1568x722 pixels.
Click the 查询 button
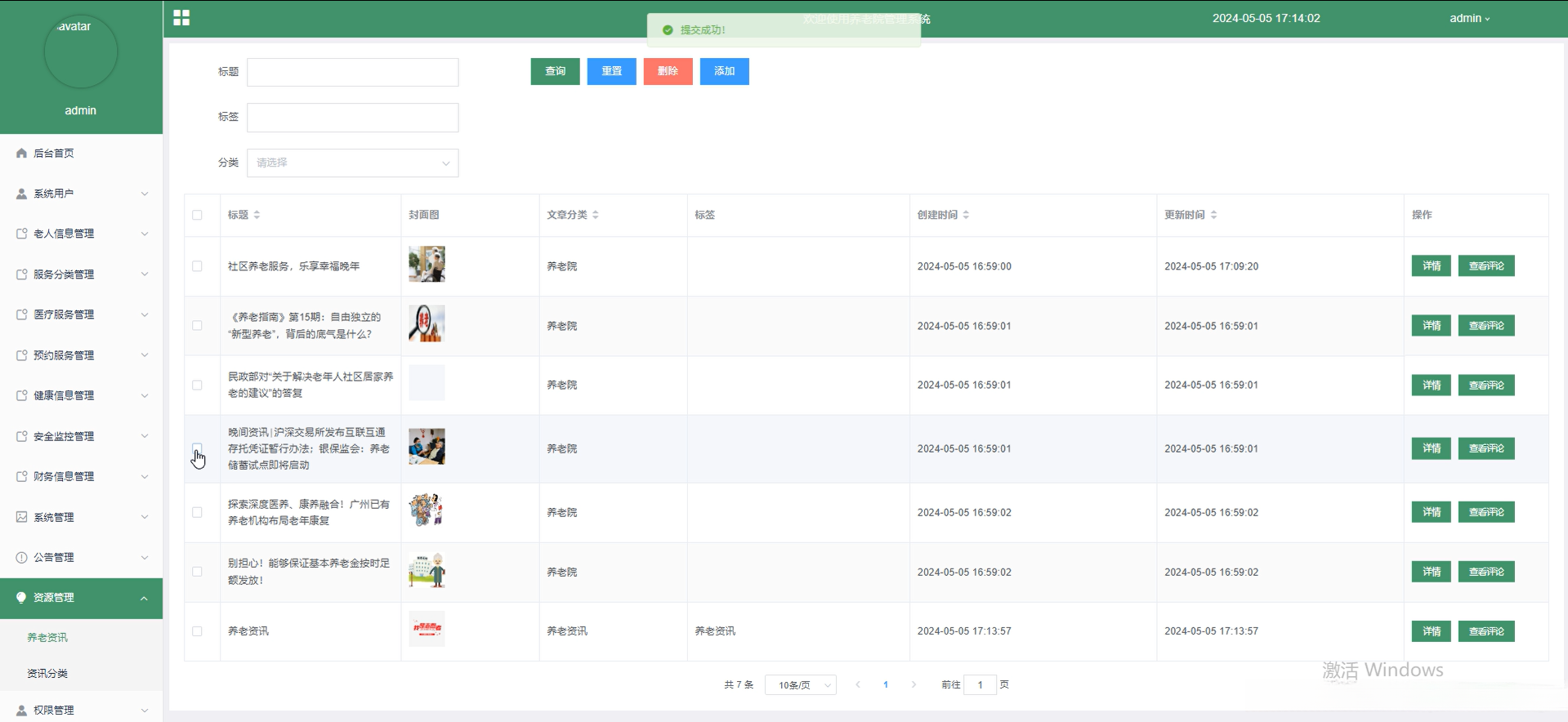click(x=556, y=71)
